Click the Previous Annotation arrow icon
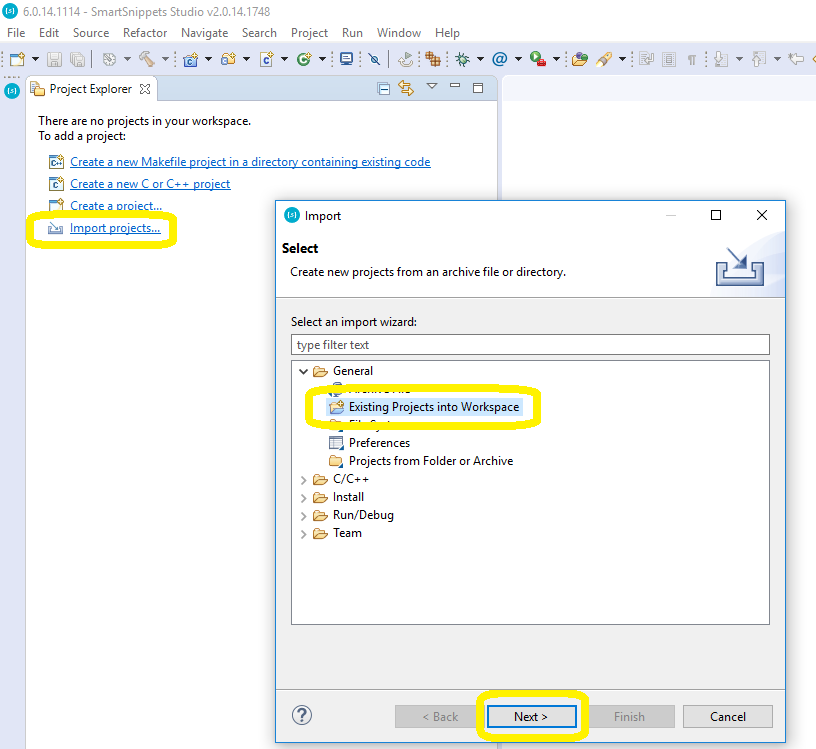This screenshot has width=816, height=749. (x=759, y=59)
